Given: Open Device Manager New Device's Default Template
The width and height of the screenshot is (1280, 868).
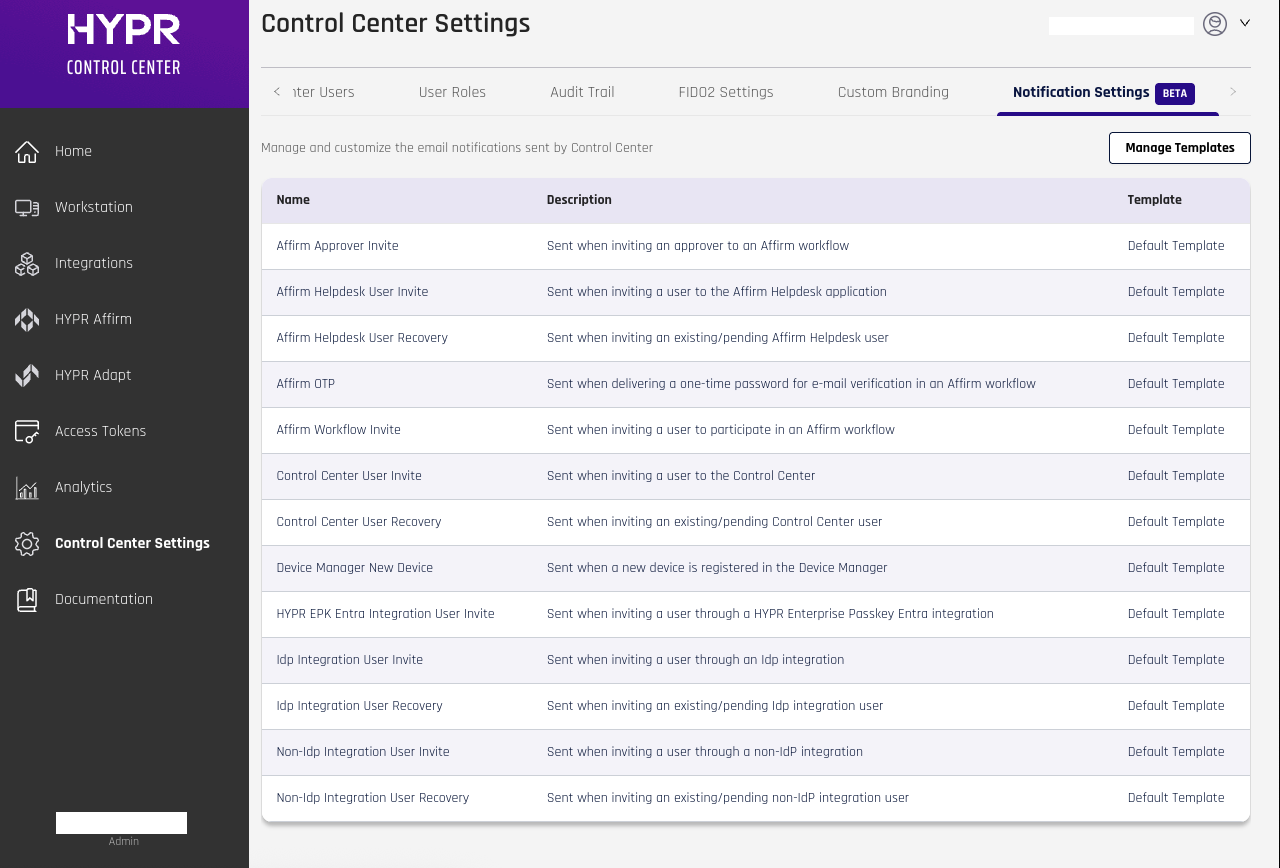Looking at the screenshot, I should [1176, 568].
